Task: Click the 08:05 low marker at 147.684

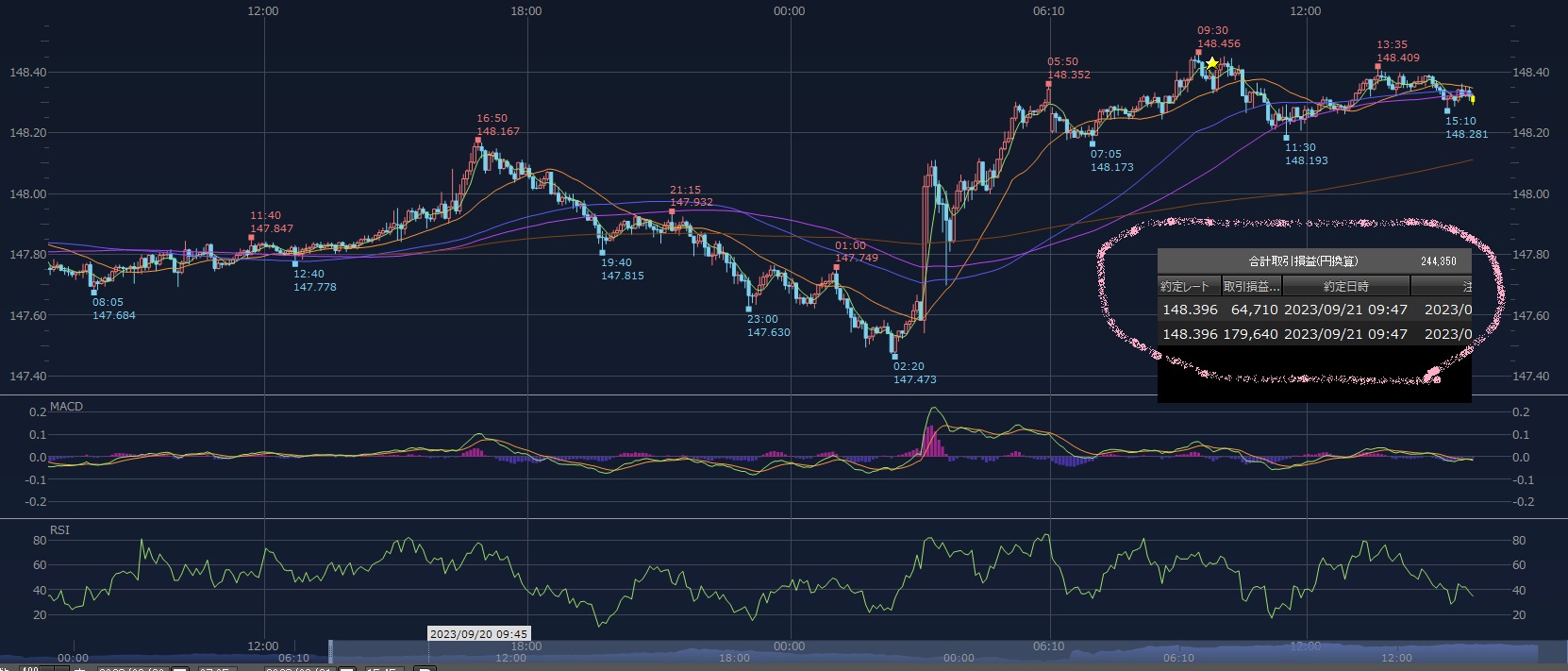Action: point(93,293)
